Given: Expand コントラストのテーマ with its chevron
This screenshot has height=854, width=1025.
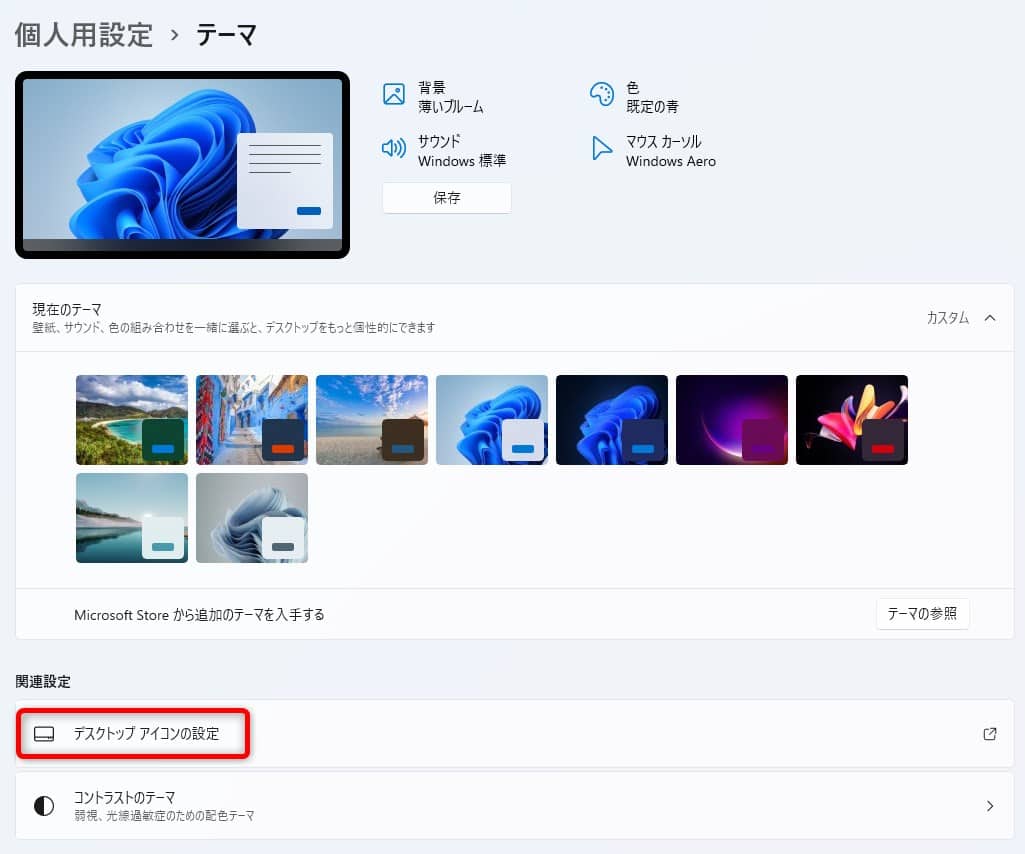Looking at the screenshot, I should (989, 805).
